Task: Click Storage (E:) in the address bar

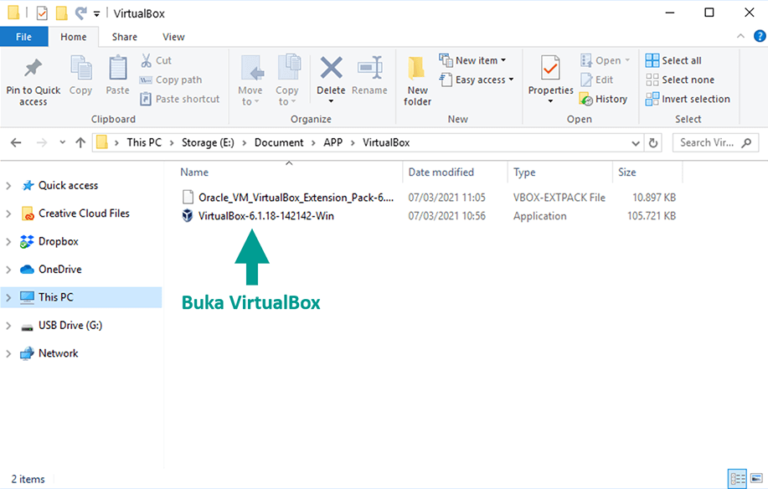Action: click(x=208, y=143)
